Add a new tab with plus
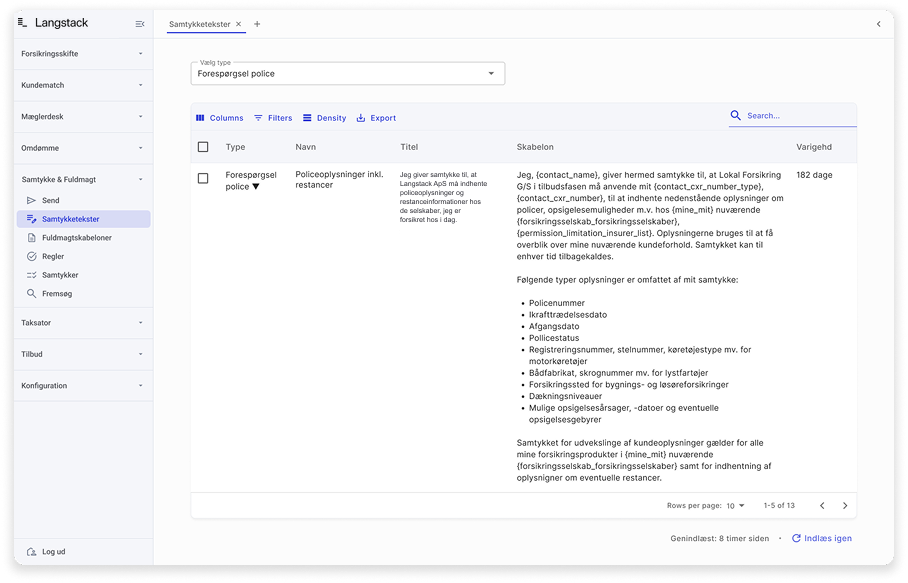Screen dimensions: 908x583 pos(257,24)
